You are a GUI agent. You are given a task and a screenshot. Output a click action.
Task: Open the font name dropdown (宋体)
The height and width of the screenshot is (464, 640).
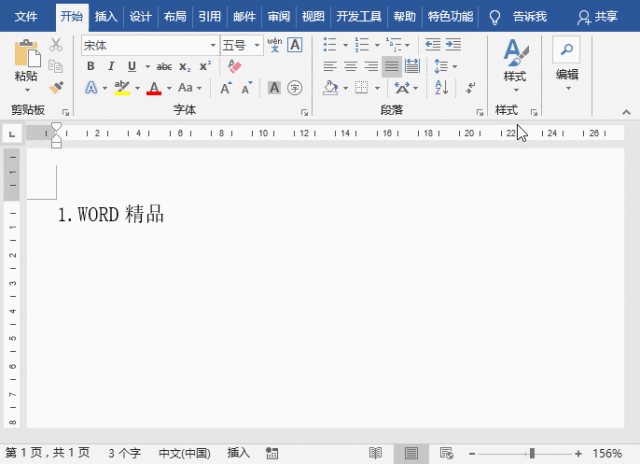click(x=213, y=45)
